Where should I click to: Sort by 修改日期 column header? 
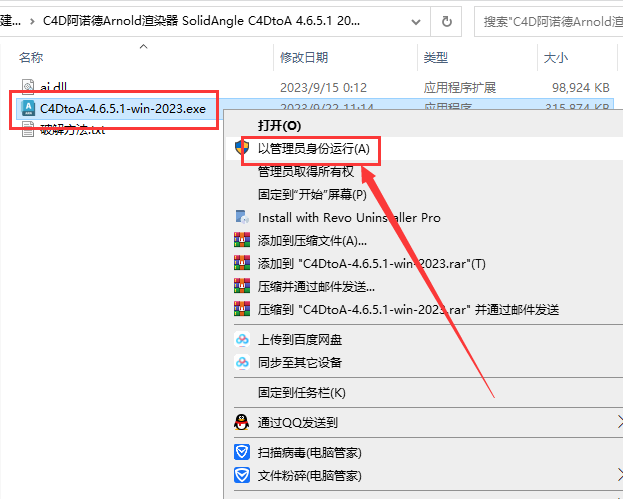coord(304,58)
